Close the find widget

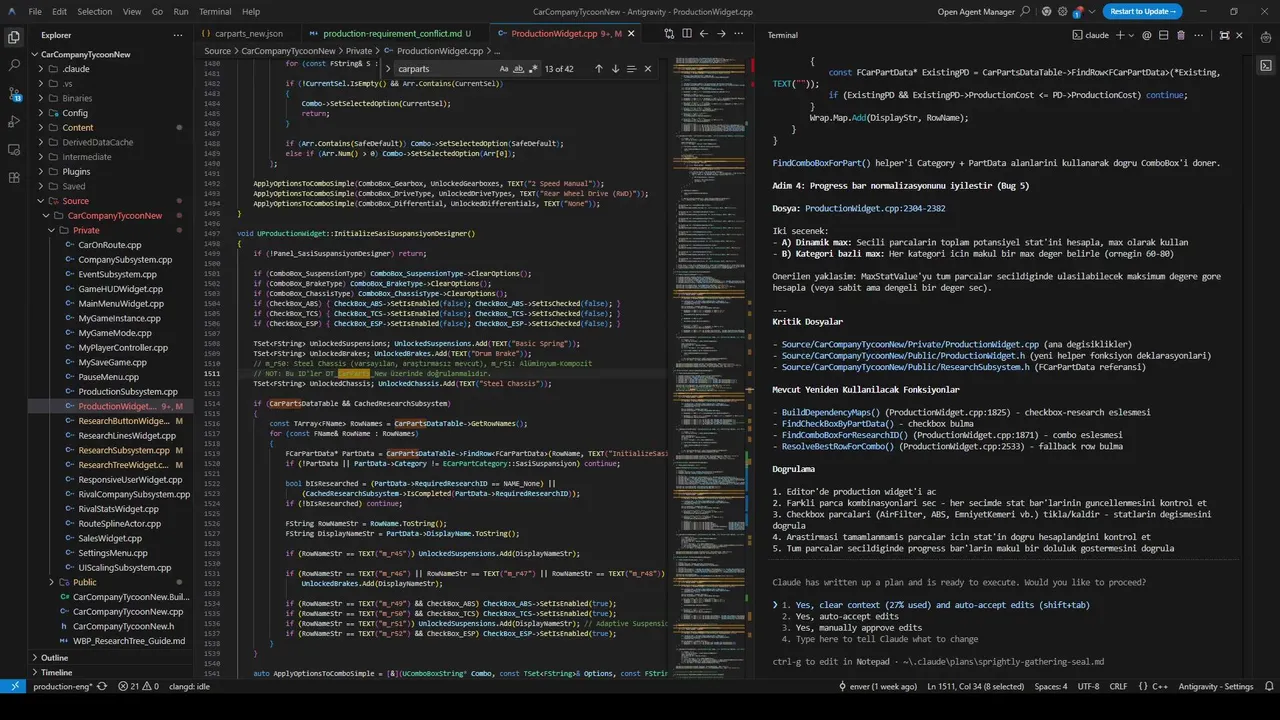click(x=647, y=69)
